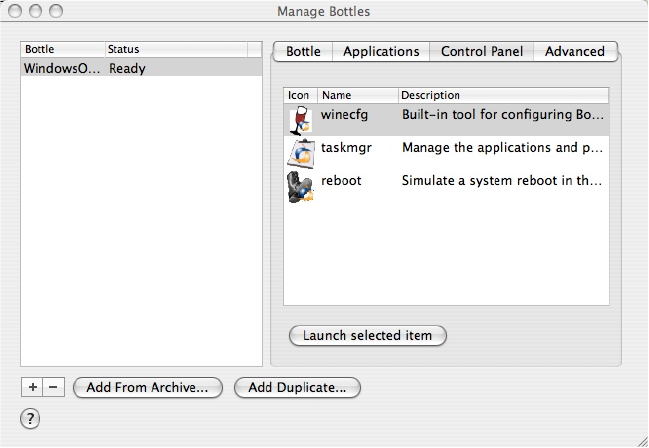The width and height of the screenshot is (649, 448).
Task: Click Add From Archive button
Action: click(147, 387)
